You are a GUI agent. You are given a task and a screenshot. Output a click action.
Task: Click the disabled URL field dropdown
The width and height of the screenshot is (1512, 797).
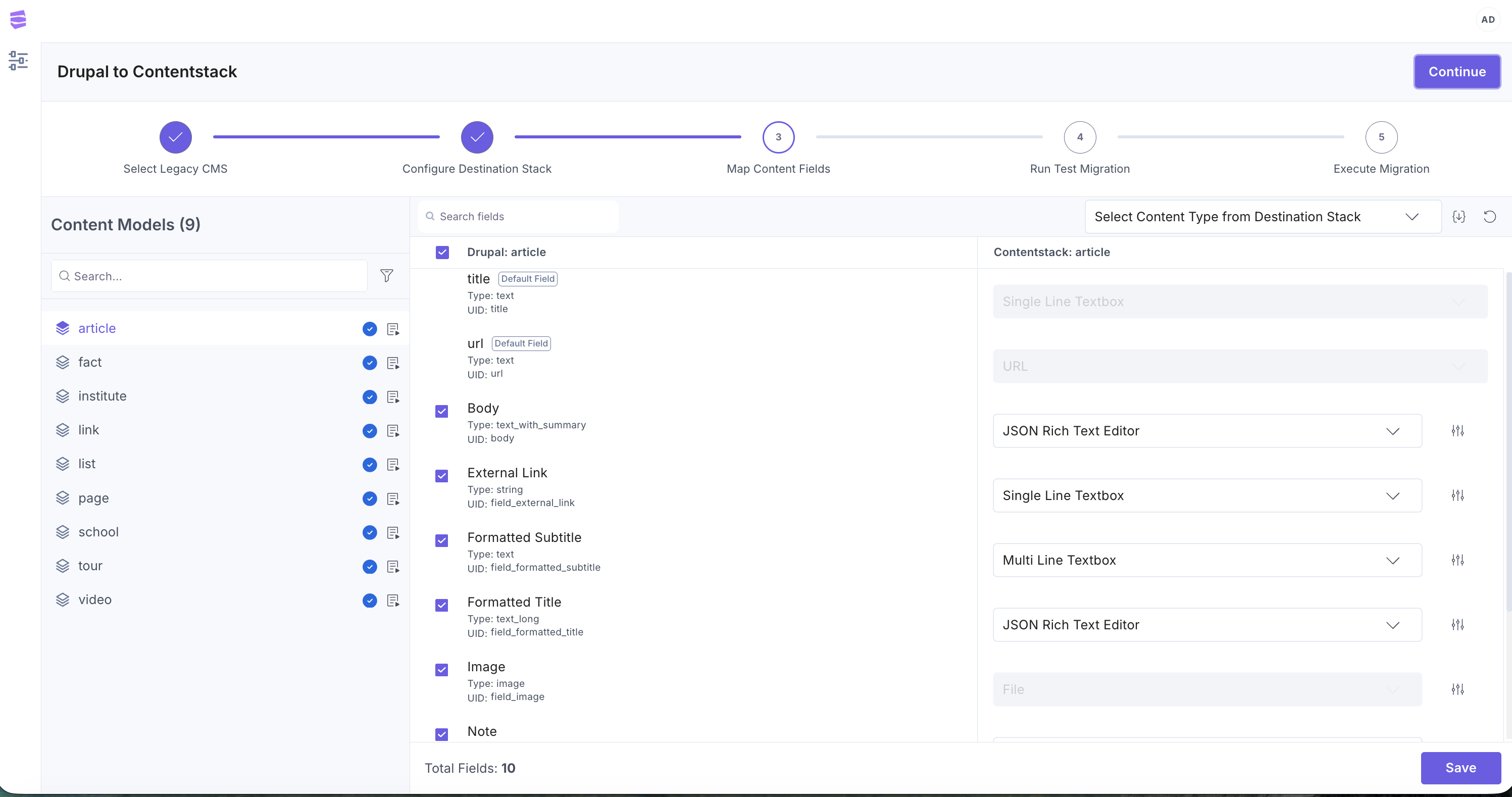pos(1240,366)
